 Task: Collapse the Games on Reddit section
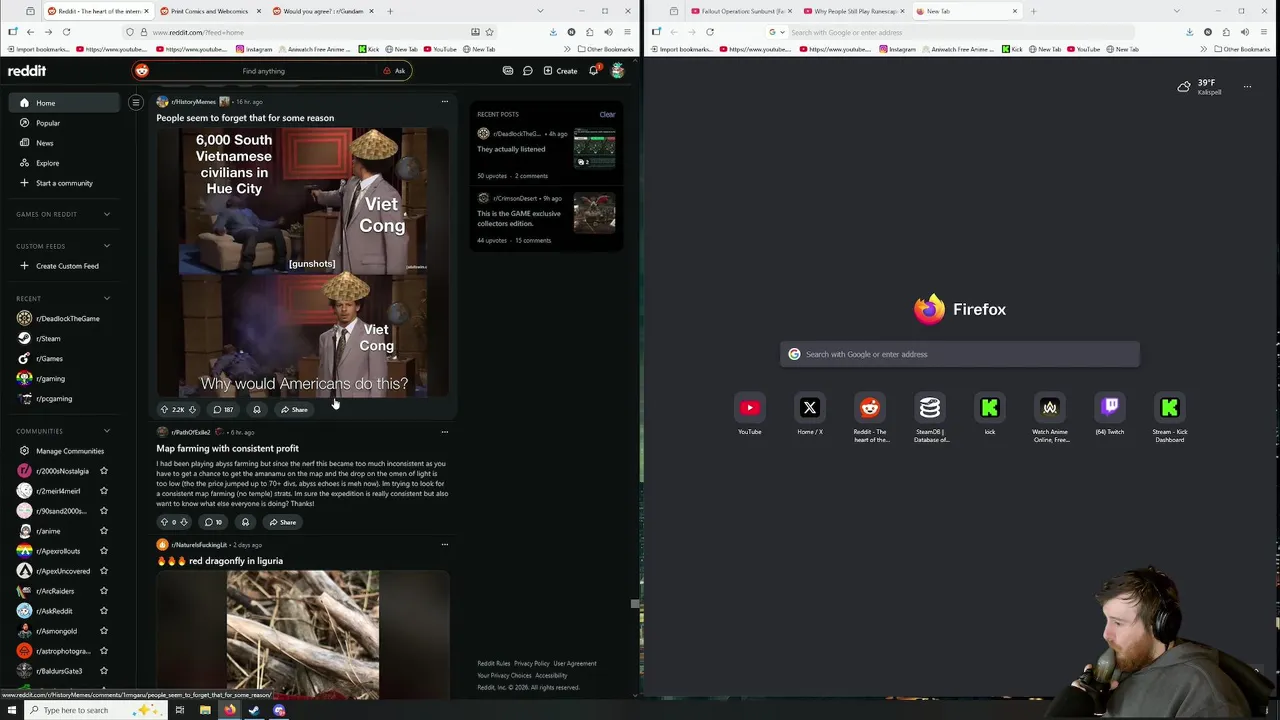[x=107, y=214]
